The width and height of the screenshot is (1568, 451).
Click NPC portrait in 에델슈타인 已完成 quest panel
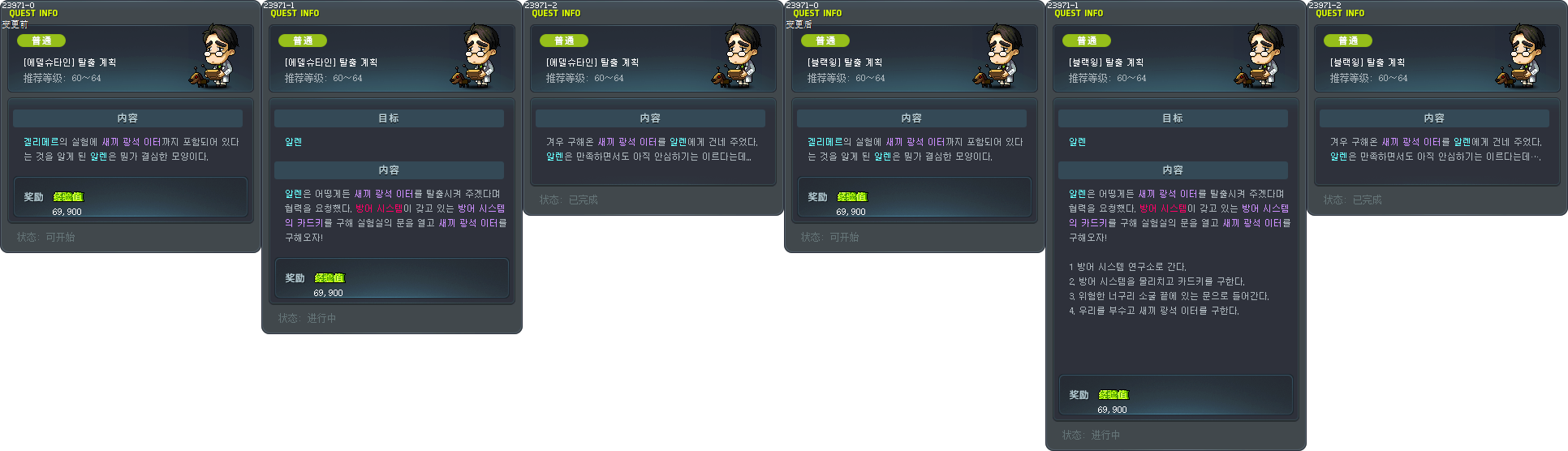[739, 55]
